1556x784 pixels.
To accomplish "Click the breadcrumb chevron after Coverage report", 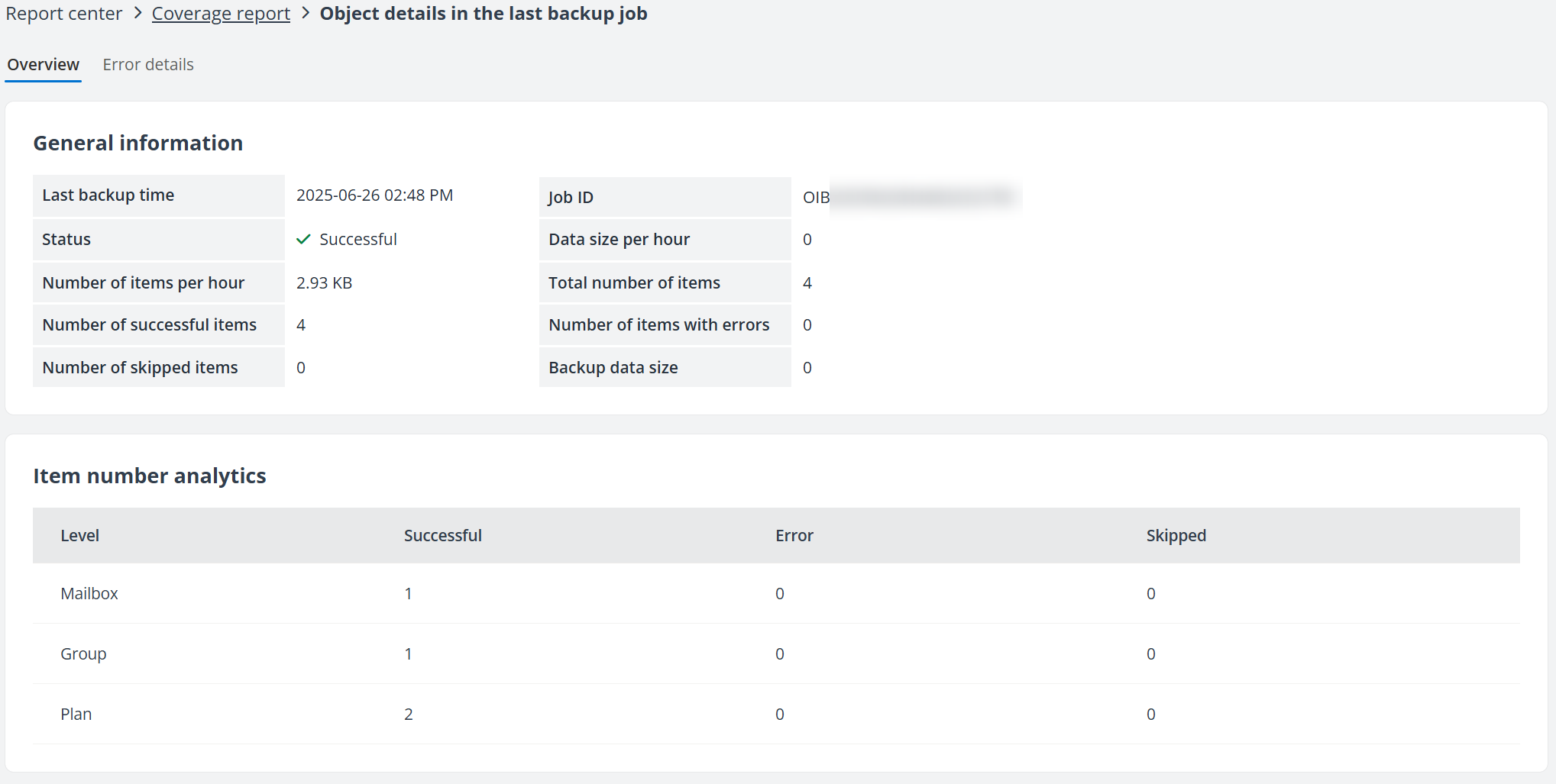I will tap(304, 13).
